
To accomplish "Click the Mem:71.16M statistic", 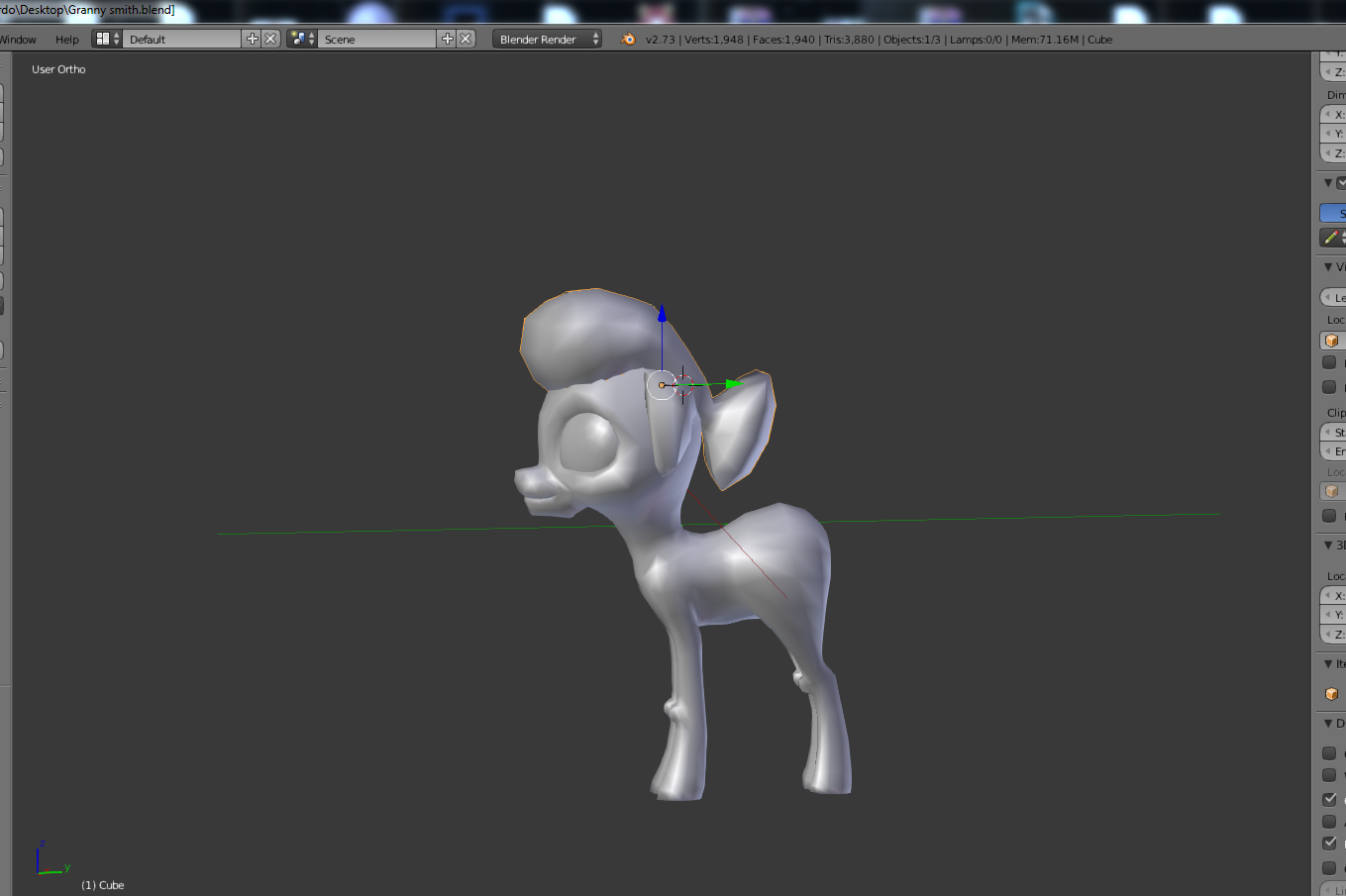I will (x=1045, y=40).
